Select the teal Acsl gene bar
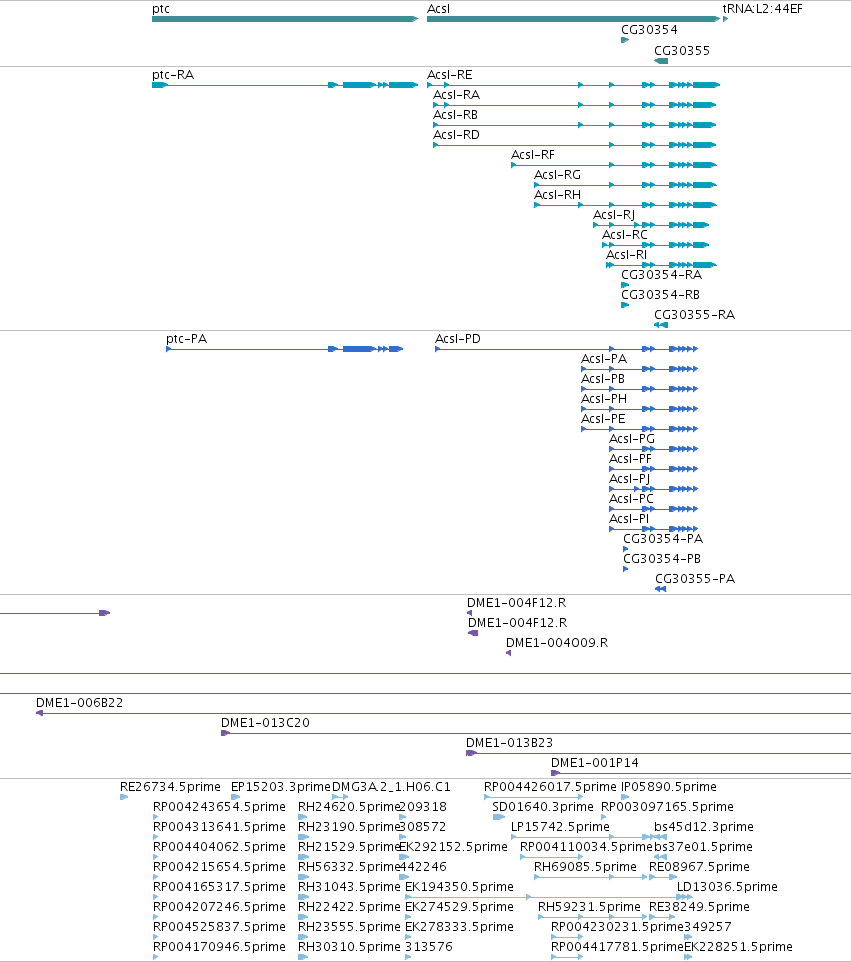 click(x=573, y=19)
